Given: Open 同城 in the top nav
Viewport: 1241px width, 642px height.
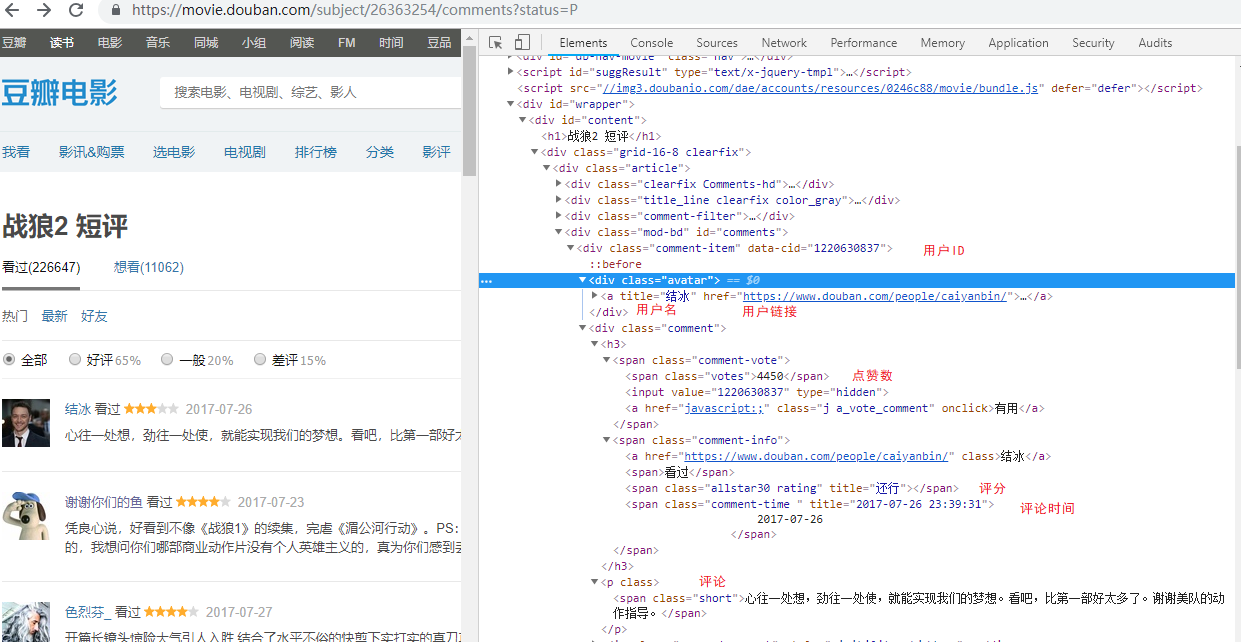Looking at the screenshot, I should (206, 42).
